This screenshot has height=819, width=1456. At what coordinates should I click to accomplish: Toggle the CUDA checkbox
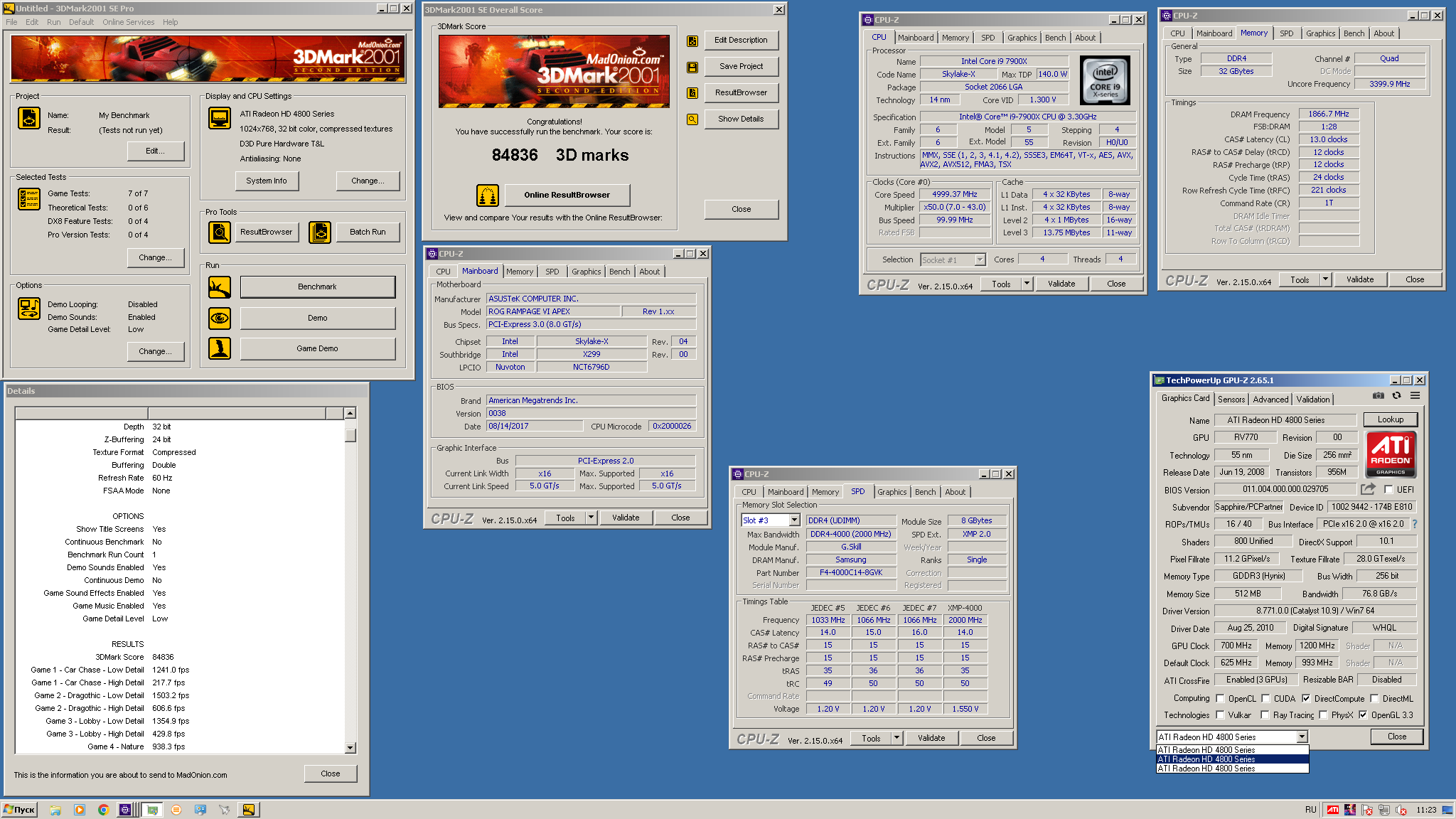pyautogui.click(x=1265, y=699)
